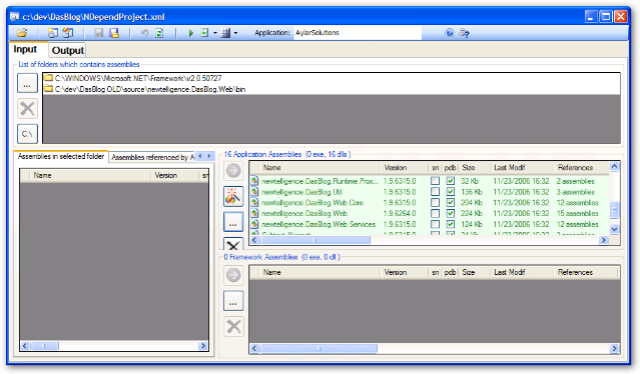Click the help icon beside Application field
Image resolution: width=640 pixels, height=374 pixels.
449,33
